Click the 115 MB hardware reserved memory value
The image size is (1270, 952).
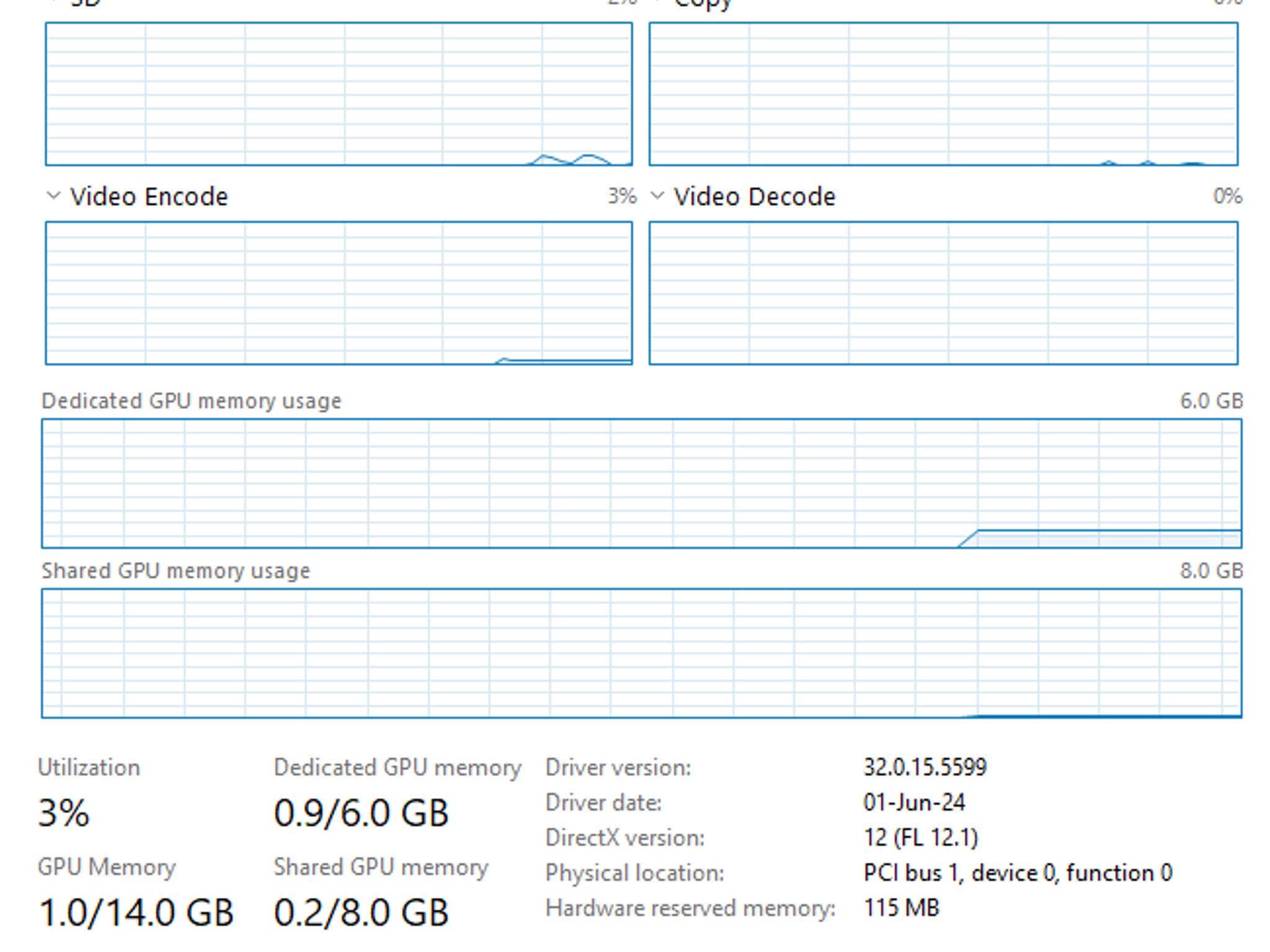pos(901,908)
